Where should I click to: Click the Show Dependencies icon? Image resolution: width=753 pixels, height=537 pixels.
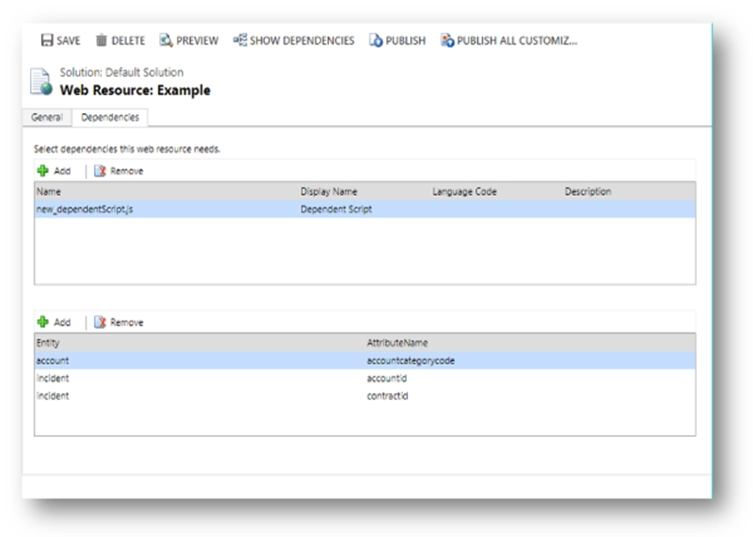pos(240,41)
